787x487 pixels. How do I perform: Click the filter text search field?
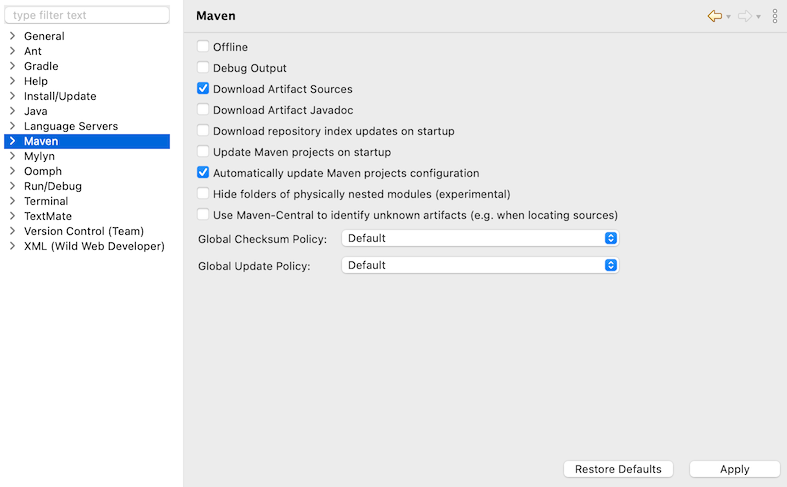pos(87,15)
